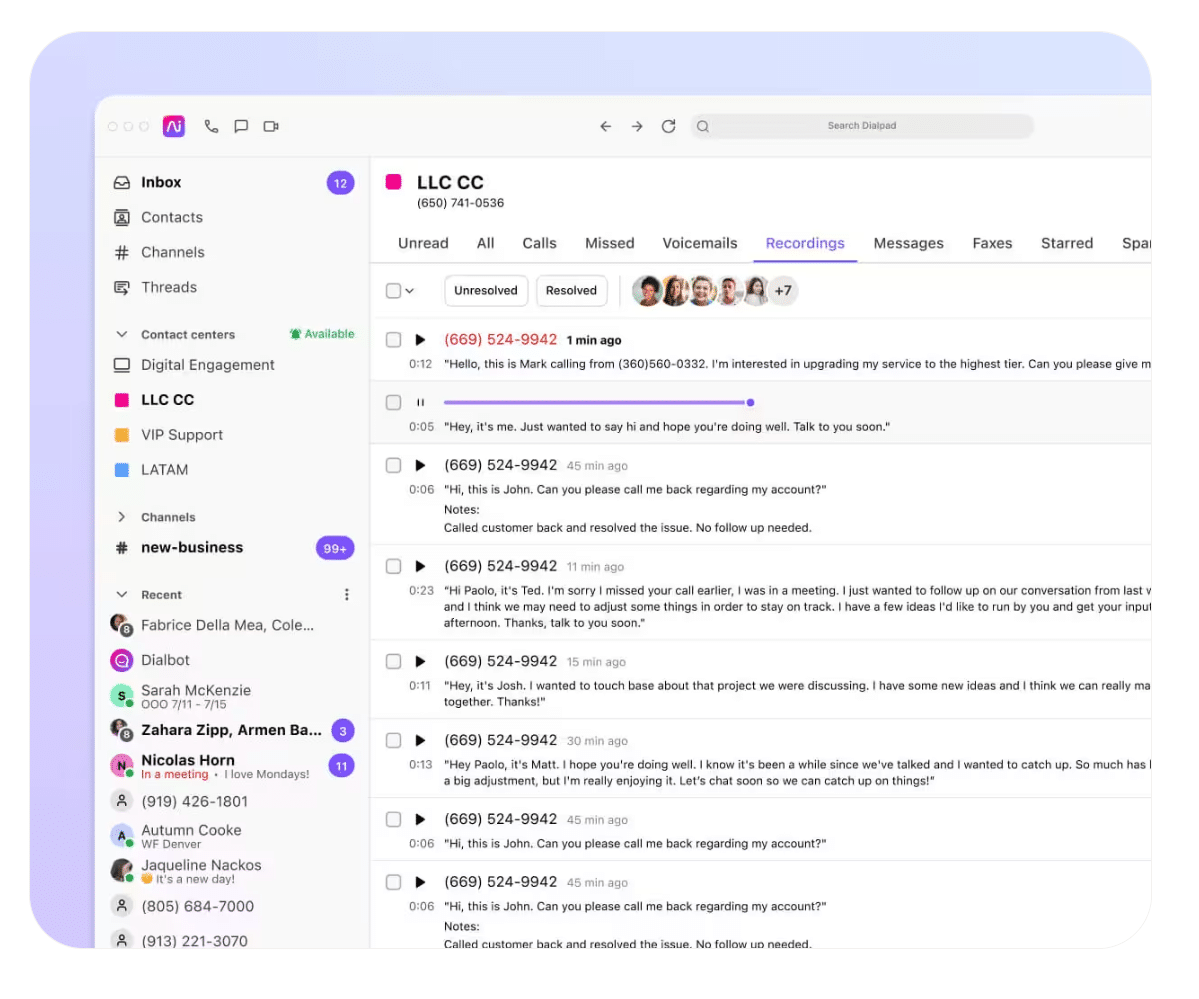Screen dimensions: 1199x999
Task: Start a video call from the toolbar icon
Action: tap(270, 126)
